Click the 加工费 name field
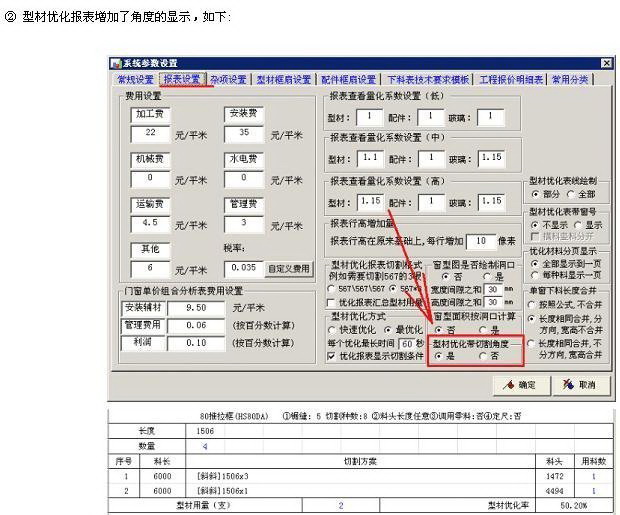The width and height of the screenshot is (620, 515). (x=150, y=115)
